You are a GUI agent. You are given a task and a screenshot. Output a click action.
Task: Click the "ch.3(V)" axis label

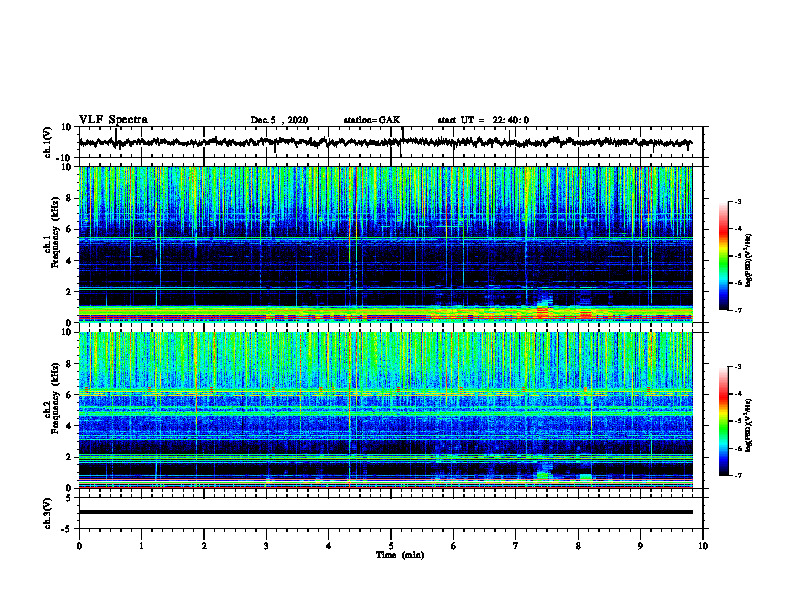(x=48, y=514)
